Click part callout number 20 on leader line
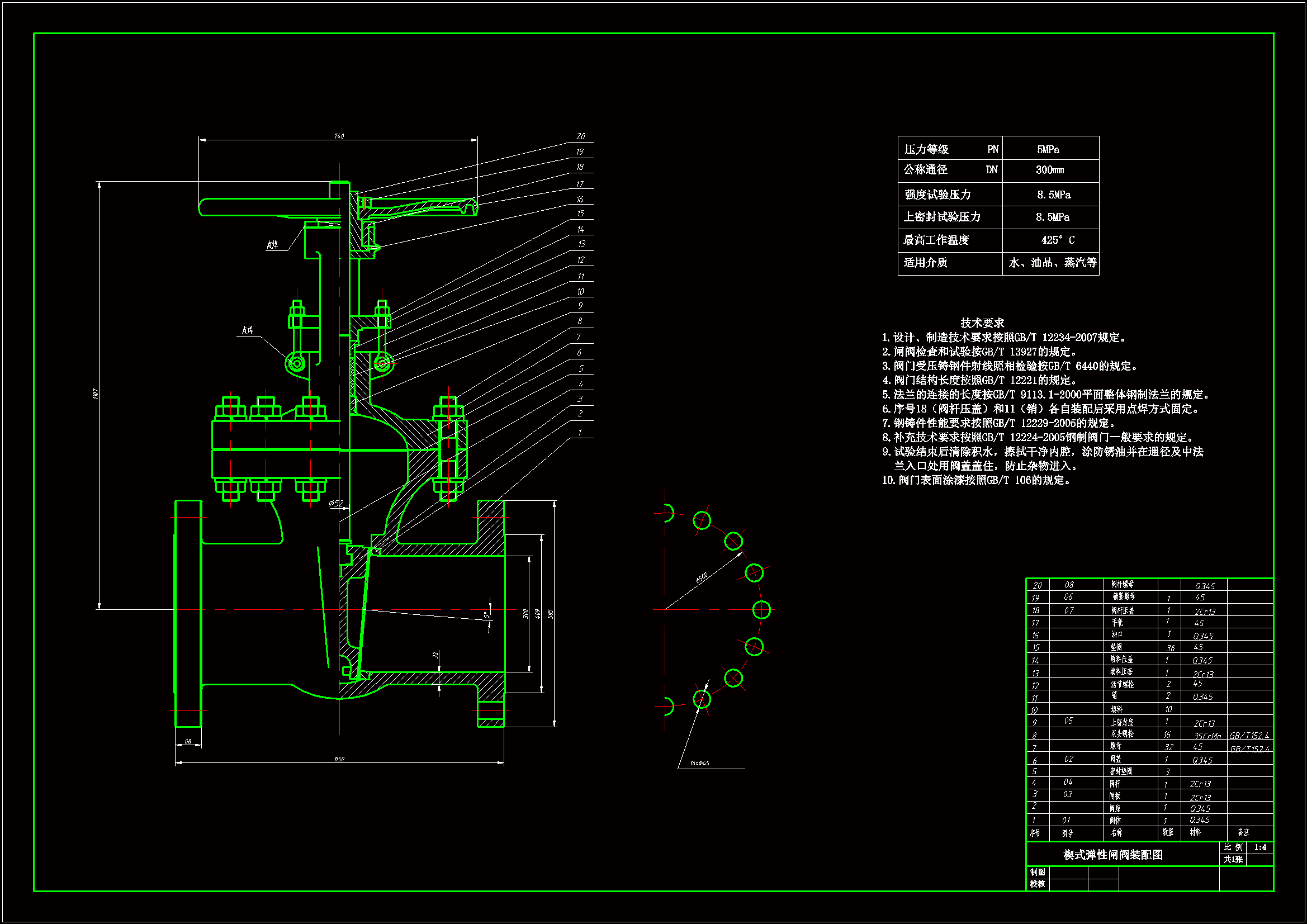 (580, 136)
